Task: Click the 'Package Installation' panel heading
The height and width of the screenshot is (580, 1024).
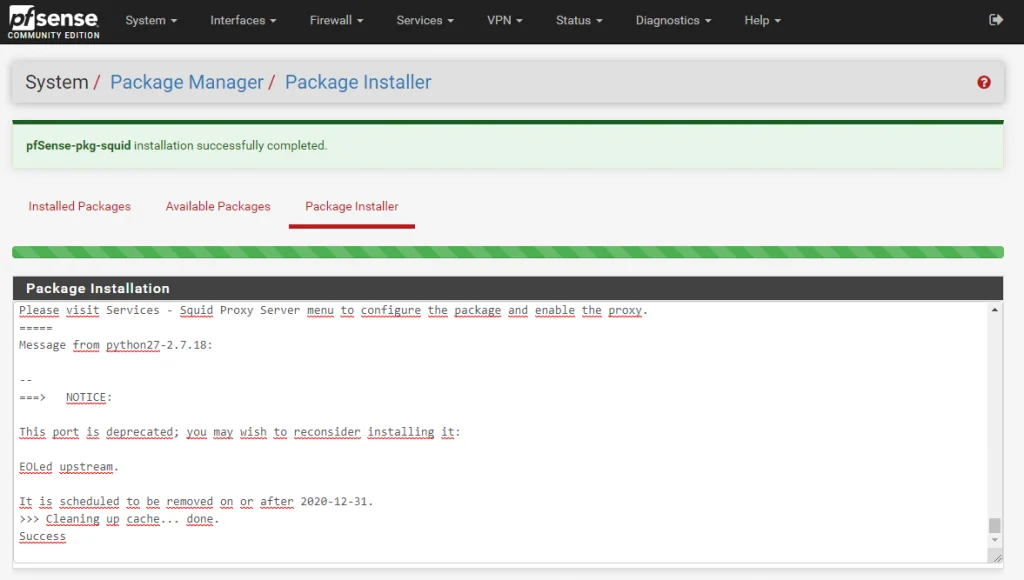Action: [98, 289]
